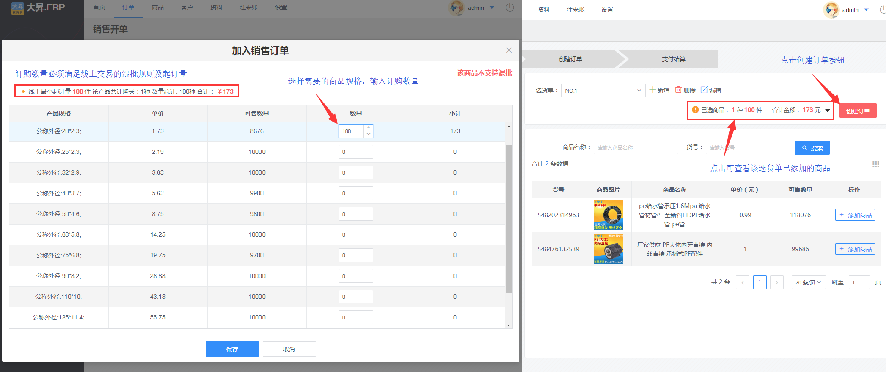Click the admin avatar in left window
This screenshot has width=886, height=373.
pyautogui.click(x=456, y=8)
